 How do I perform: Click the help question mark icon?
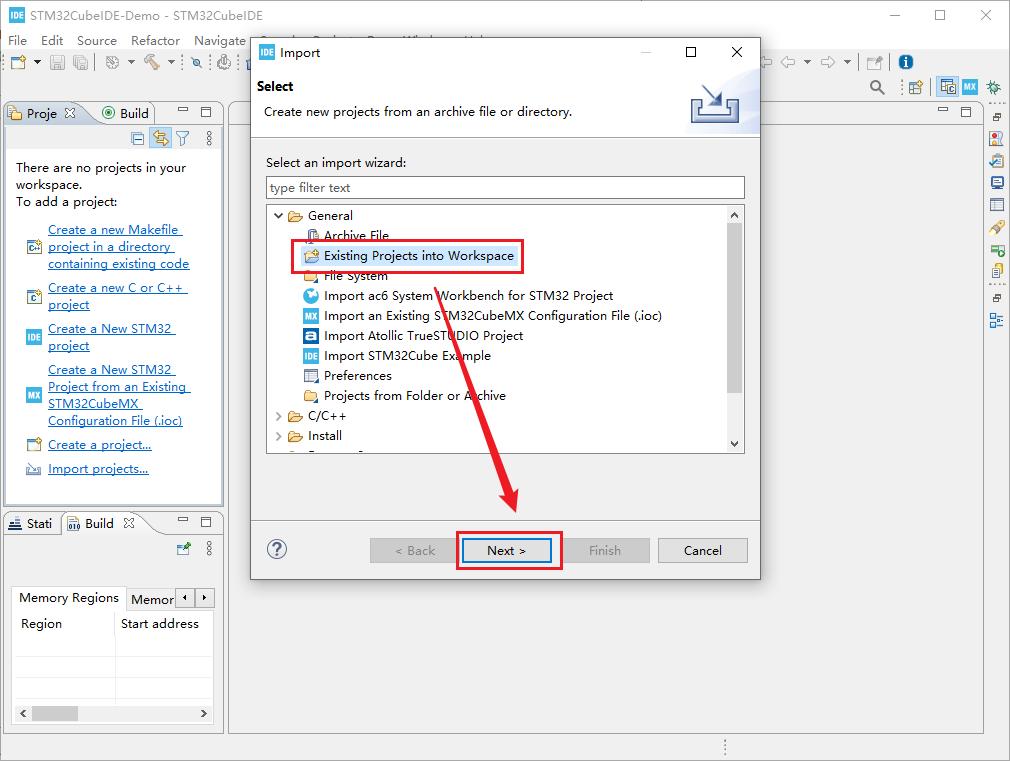click(278, 549)
